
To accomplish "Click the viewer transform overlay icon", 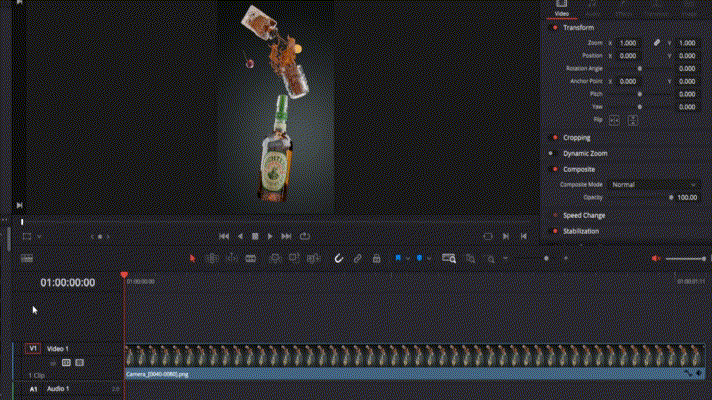I will (x=27, y=236).
